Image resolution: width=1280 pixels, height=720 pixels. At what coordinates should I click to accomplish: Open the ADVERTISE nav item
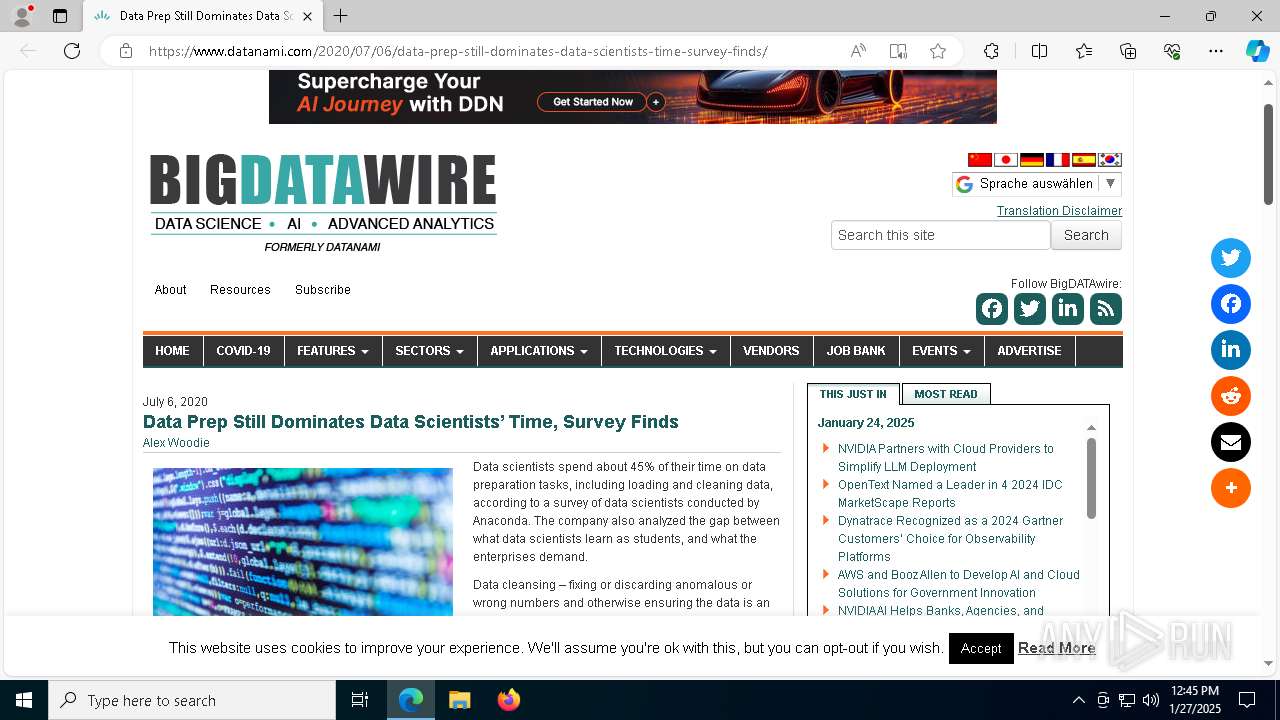click(1029, 351)
